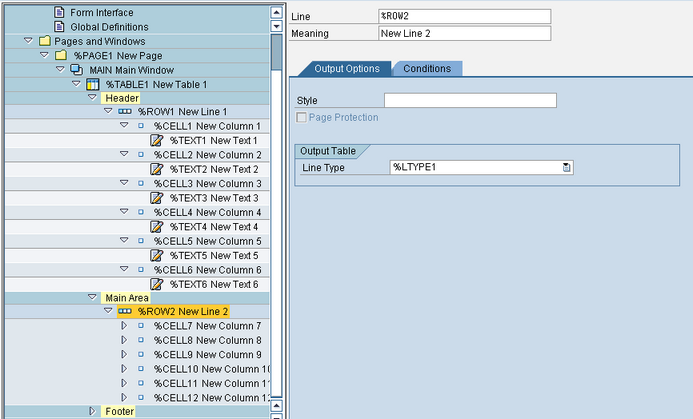The image size is (693, 419).
Task: Click the %CELL5 column icon
Action: pos(141,241)
